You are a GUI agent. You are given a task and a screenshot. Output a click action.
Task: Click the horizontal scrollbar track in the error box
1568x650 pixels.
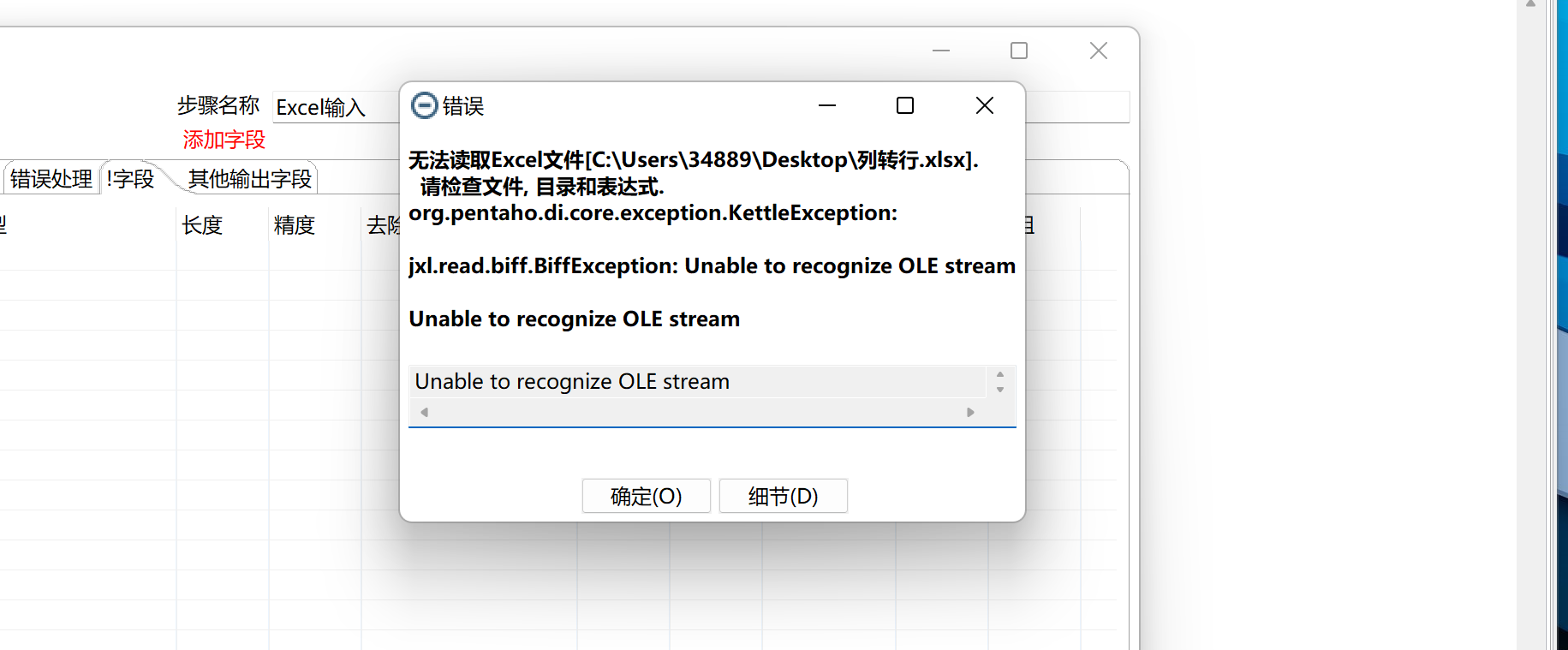pos(697,412)
